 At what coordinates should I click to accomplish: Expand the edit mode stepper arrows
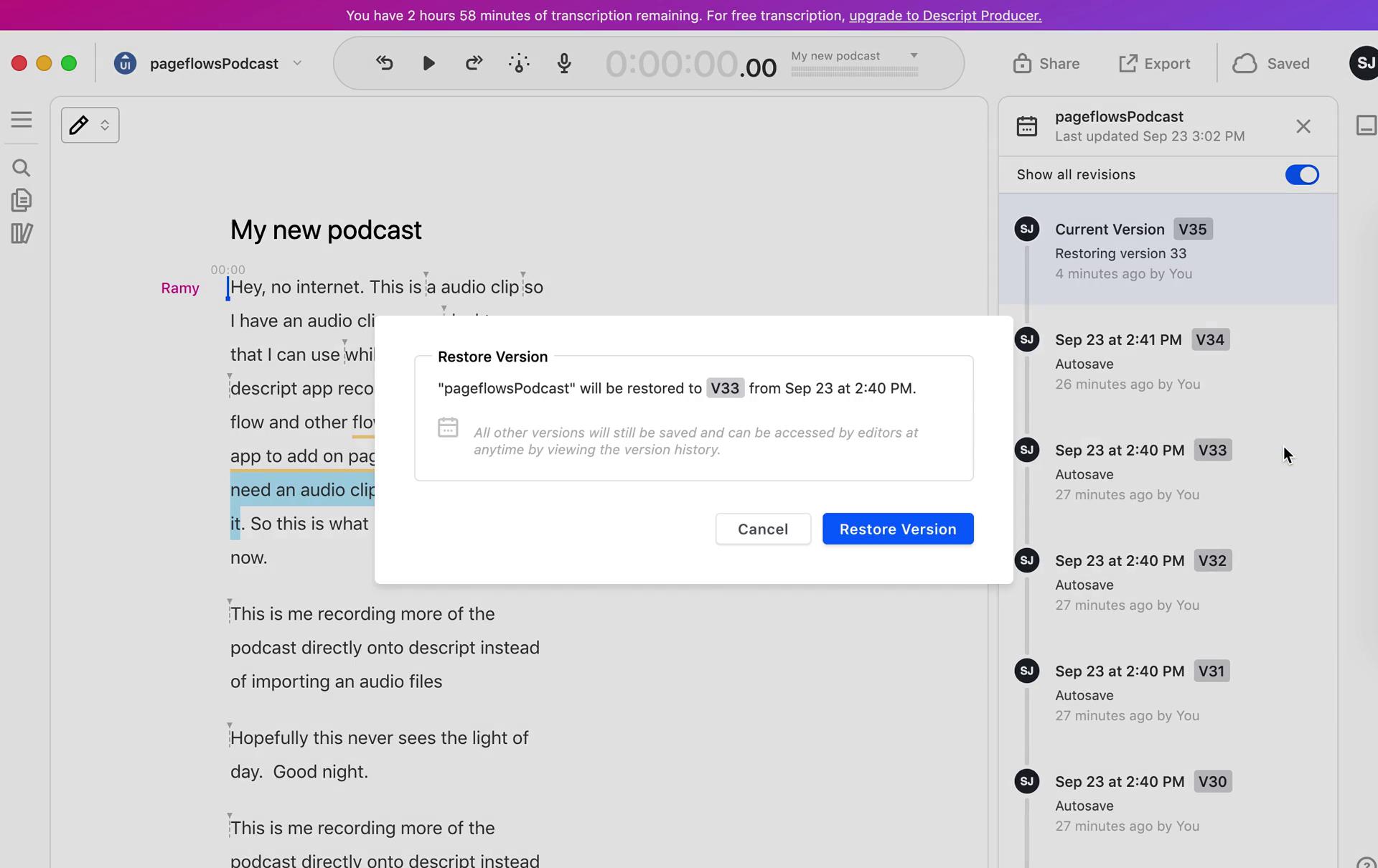coord(105,125)
